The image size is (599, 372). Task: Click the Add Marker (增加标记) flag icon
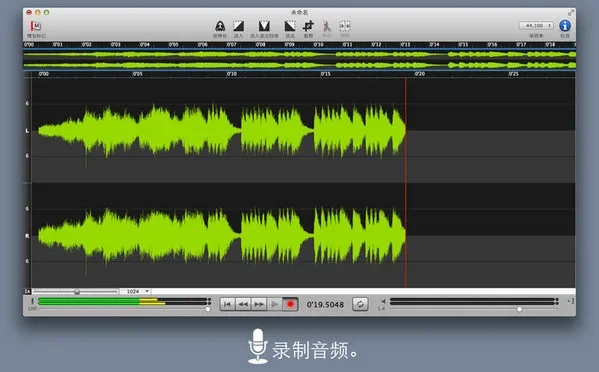click(36, 26)
